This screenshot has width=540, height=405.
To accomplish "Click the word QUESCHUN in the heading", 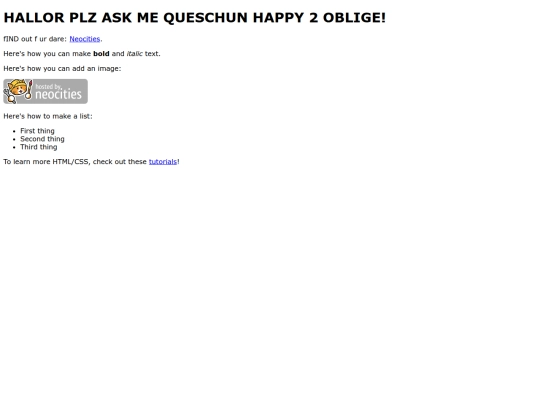I will (205, 18).
